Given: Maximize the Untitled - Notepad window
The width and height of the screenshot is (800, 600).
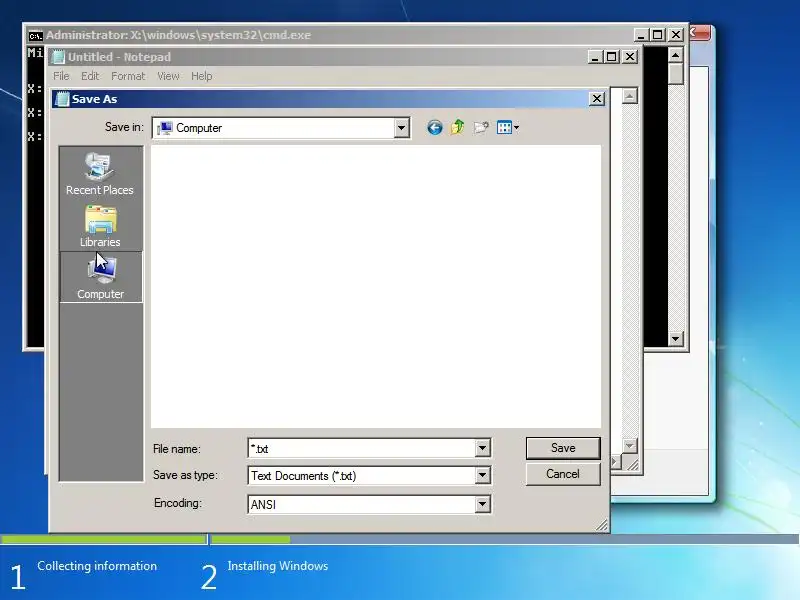Looking at the screenshot, I should [612, 57].
